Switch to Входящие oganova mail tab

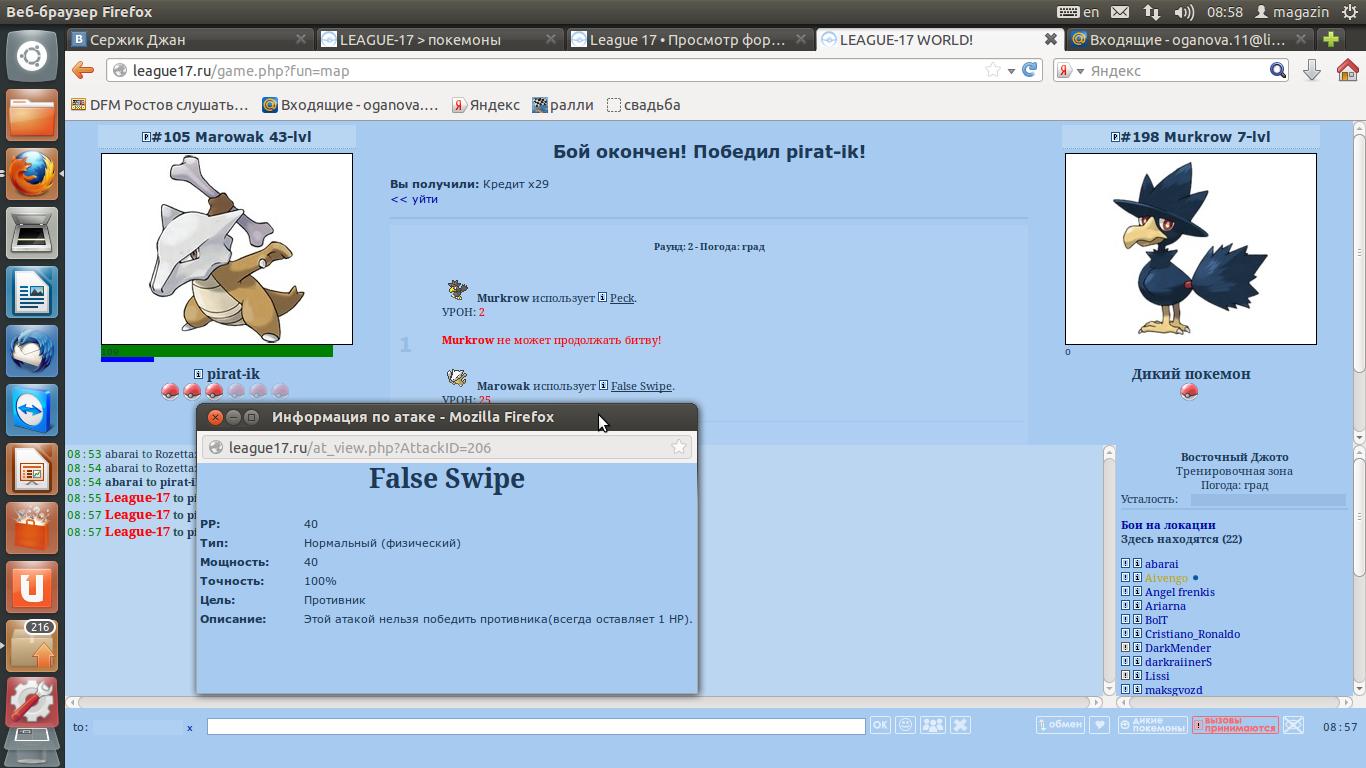pyautogui.click(x=1189, y=39)
